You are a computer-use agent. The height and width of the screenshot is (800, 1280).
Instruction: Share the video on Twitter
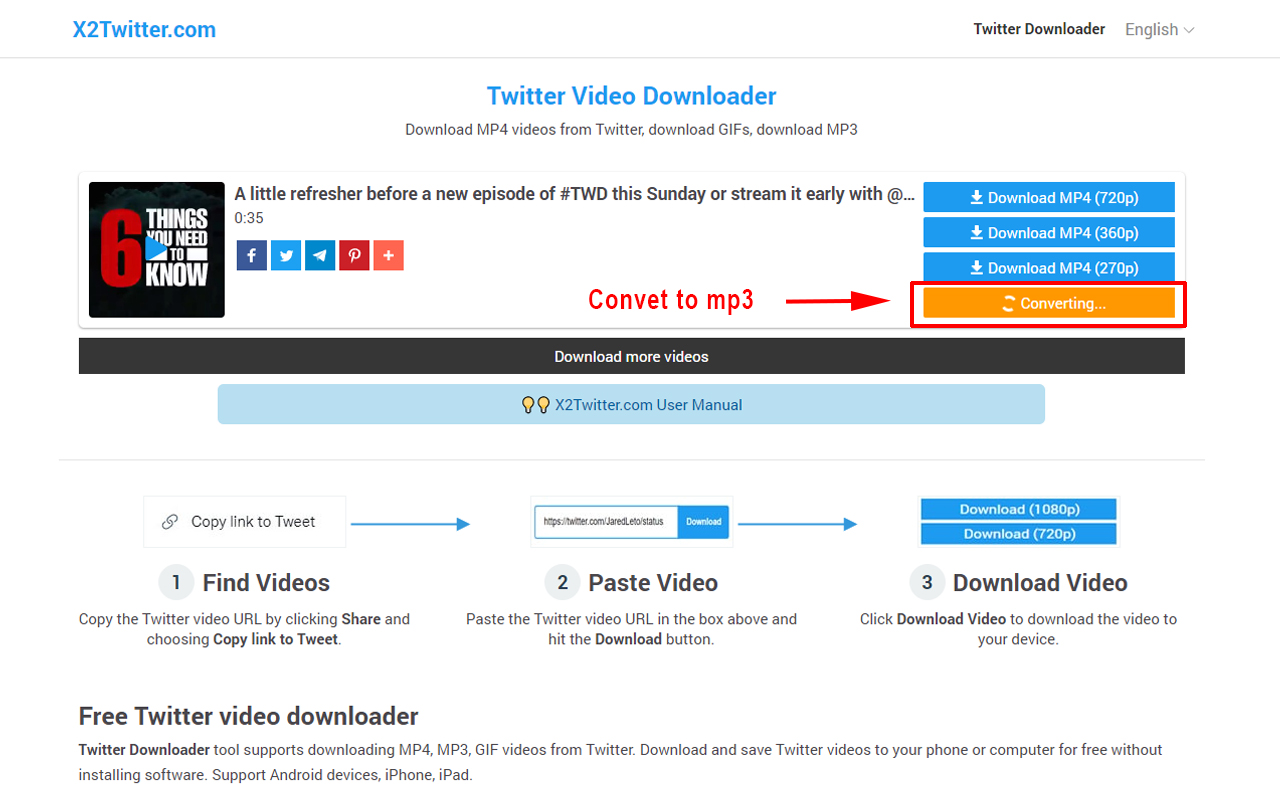click(285, 255)
